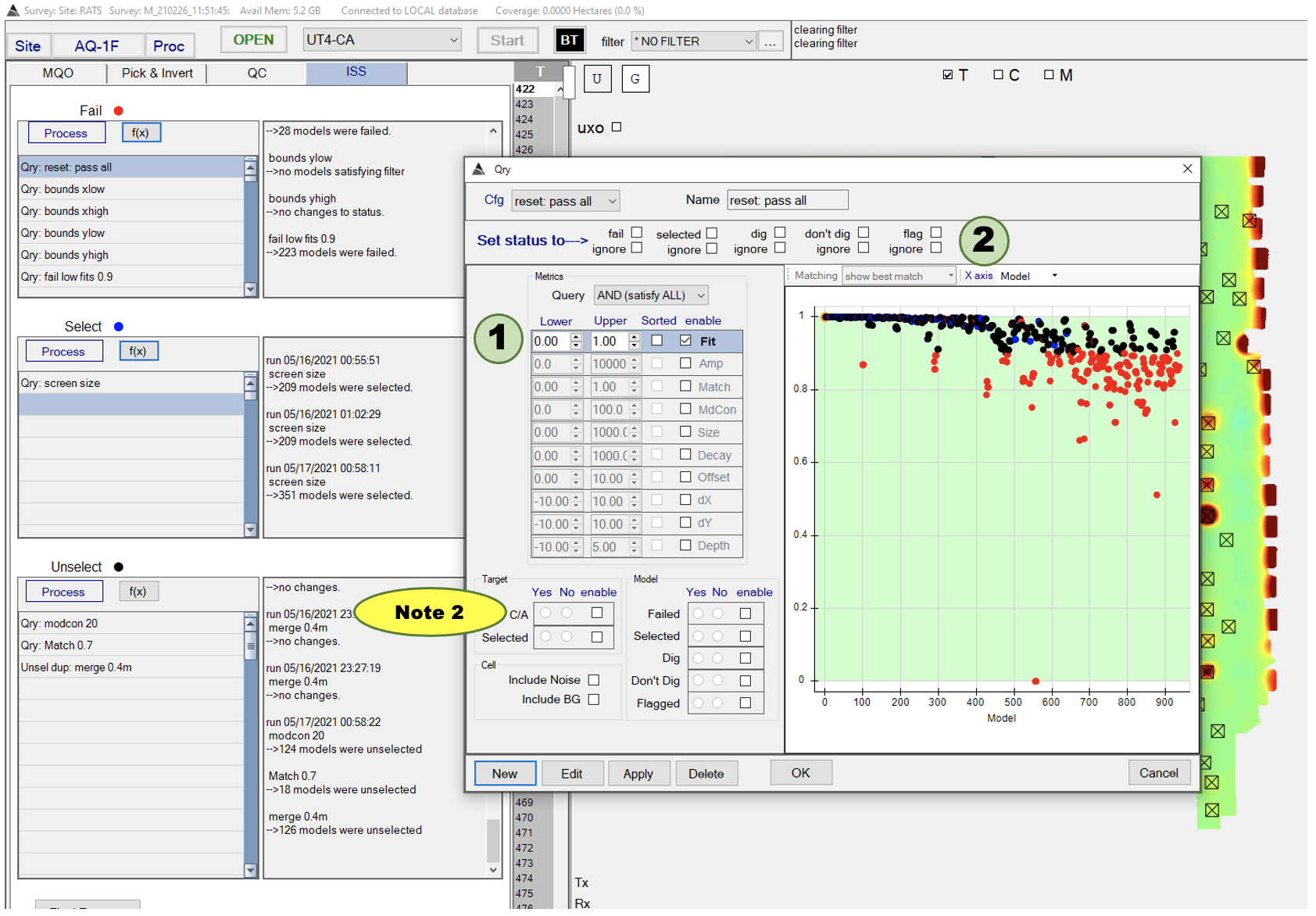Click the G button near T column
1316x916 pixels.
[635, 79]
